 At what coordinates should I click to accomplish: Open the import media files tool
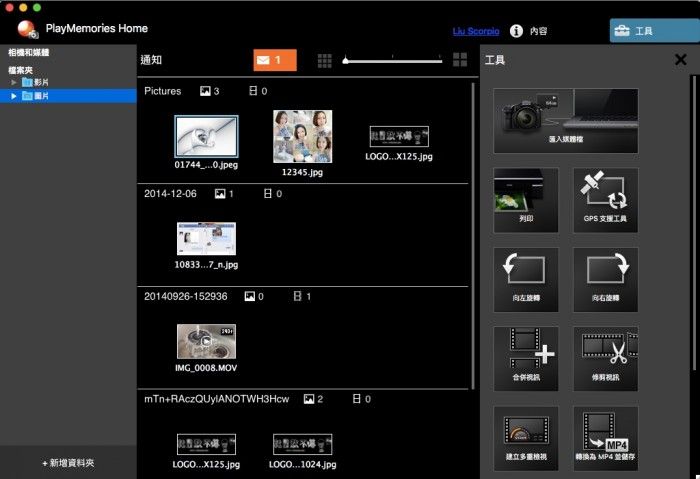565,121
